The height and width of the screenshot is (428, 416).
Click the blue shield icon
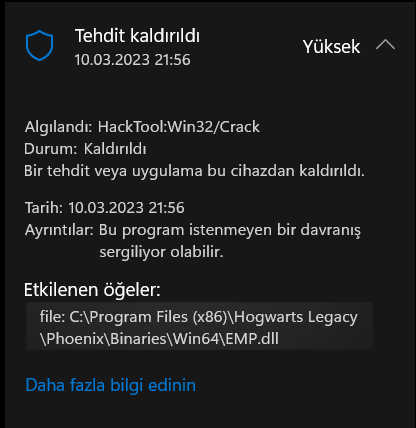point(40,45)
